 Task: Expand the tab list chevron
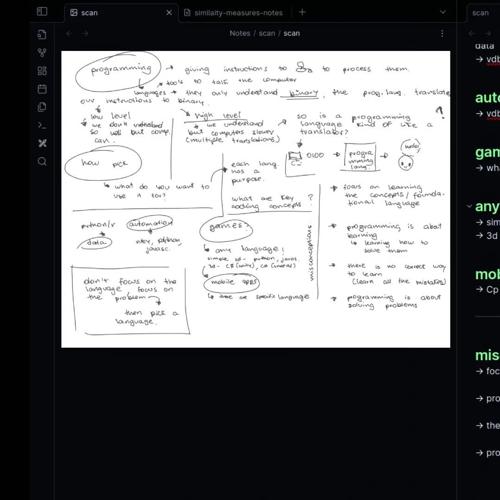(443, 12)
